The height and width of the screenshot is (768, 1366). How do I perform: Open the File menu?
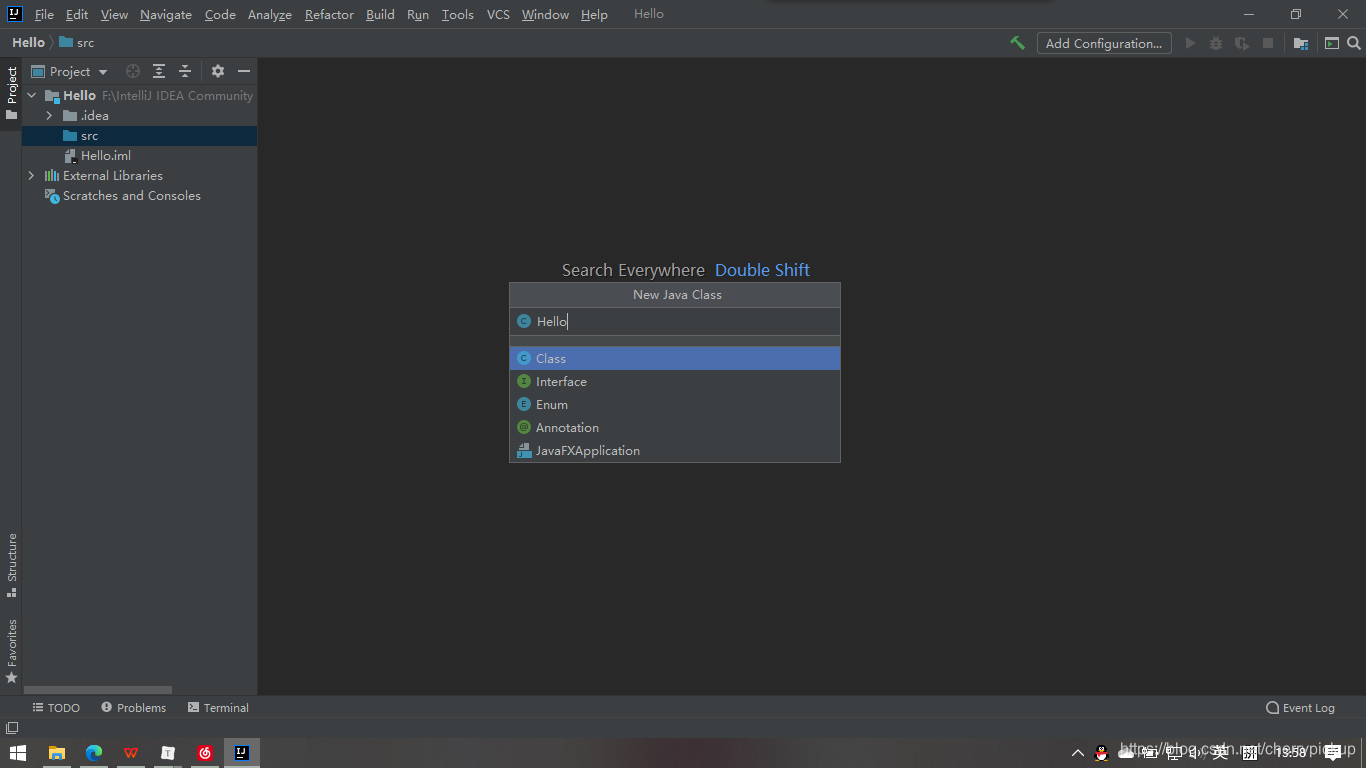click(44, 14)
